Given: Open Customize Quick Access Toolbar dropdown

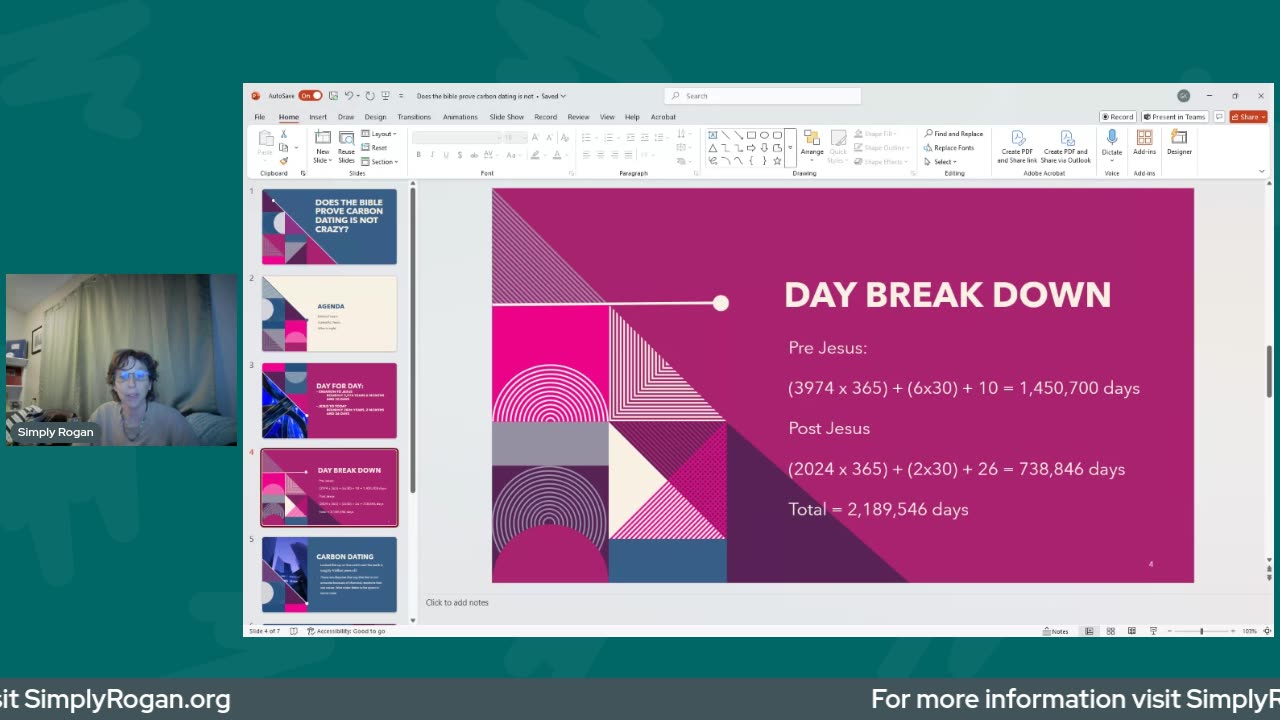Looking at the screenshot, I should click(401, 96).
